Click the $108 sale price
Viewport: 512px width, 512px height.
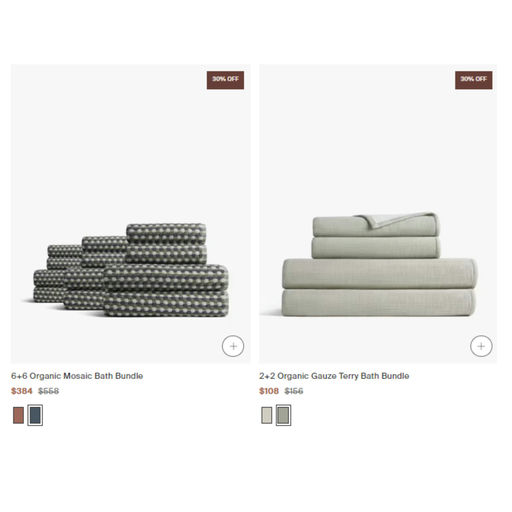click(x=269, y=391)
